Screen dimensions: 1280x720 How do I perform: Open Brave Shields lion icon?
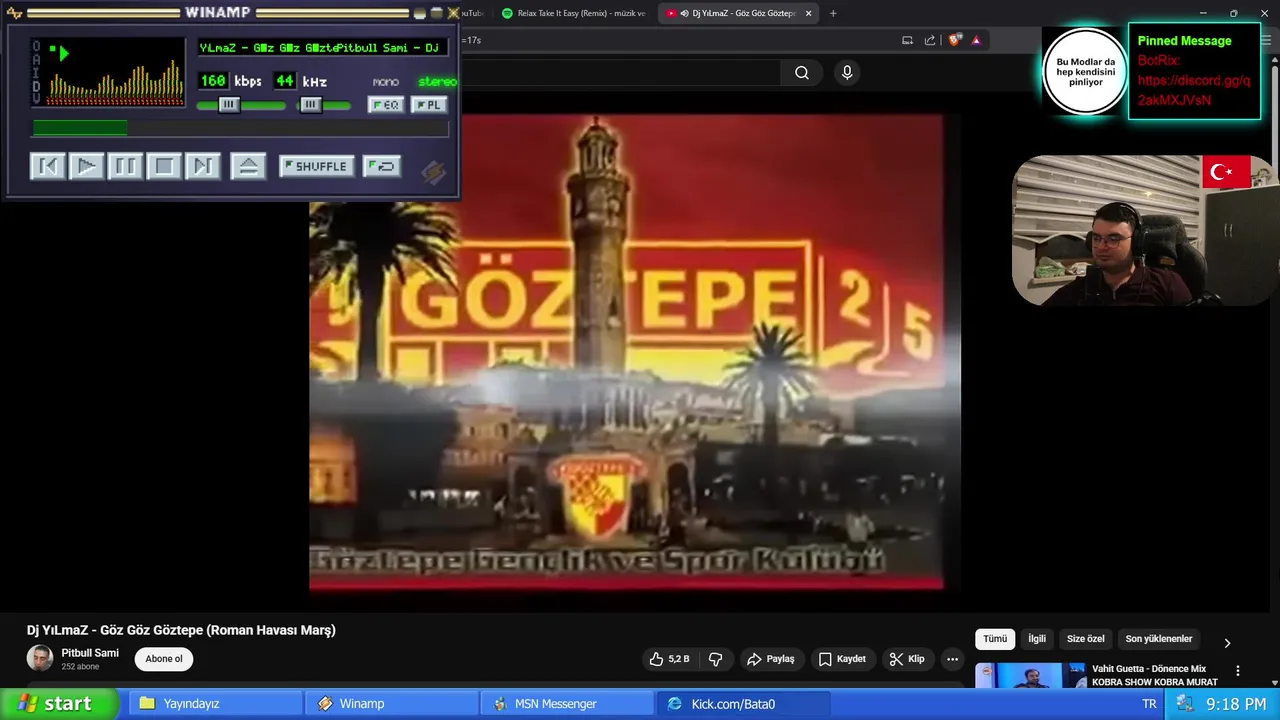[x=955, y=40]
